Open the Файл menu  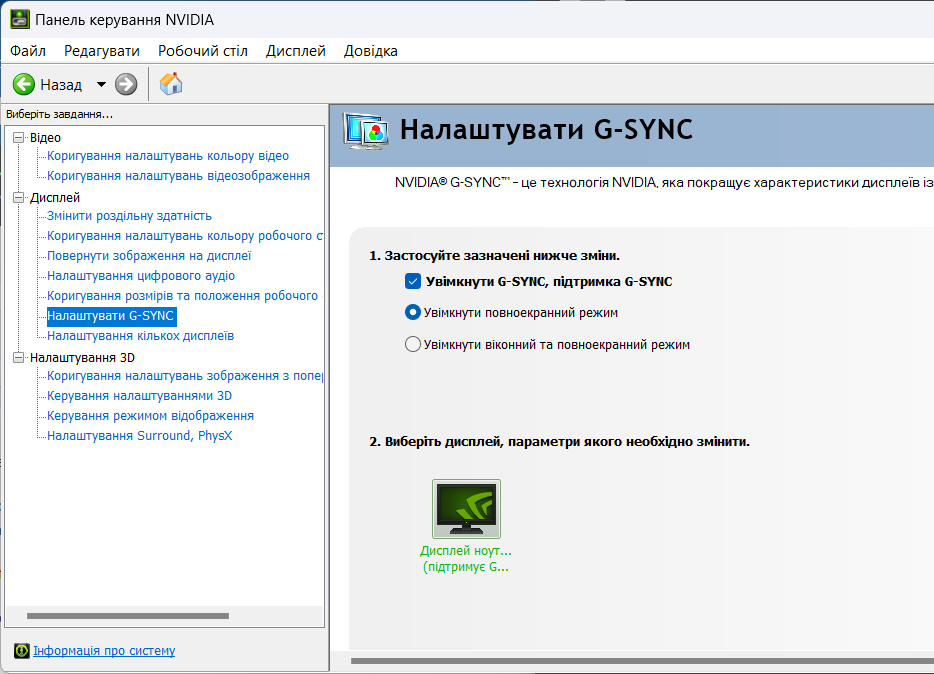pyautogui.click(x=28, y=51)
